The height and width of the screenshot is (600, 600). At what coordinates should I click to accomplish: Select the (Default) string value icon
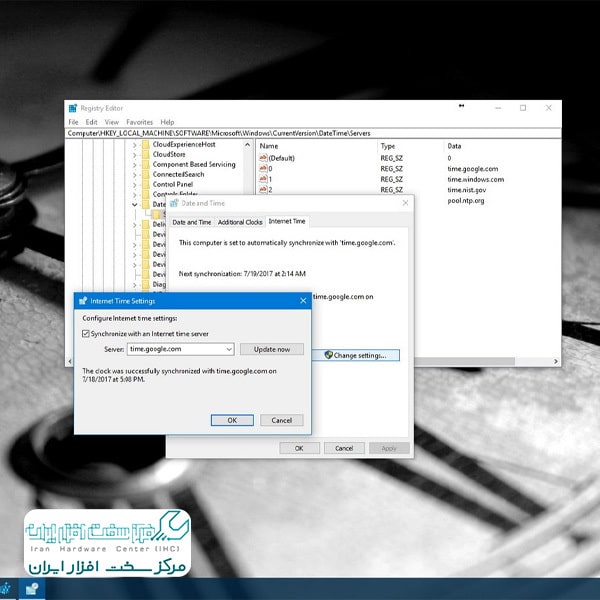point(263,158)
